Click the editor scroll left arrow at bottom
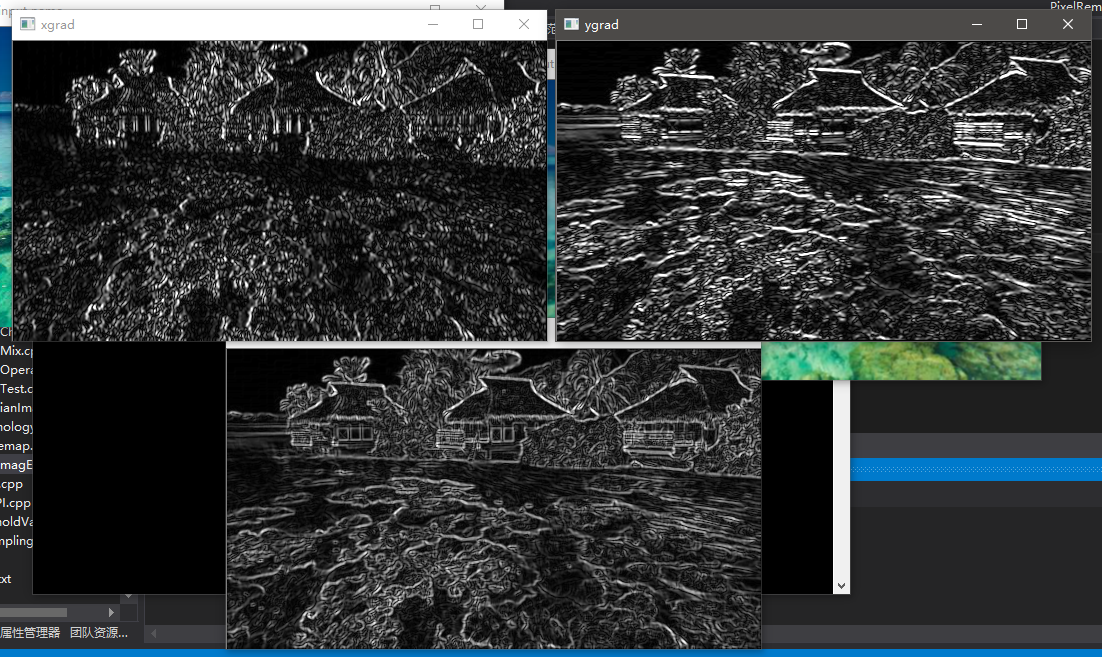This screenshot has width=1102, height=657. (154, 633)
